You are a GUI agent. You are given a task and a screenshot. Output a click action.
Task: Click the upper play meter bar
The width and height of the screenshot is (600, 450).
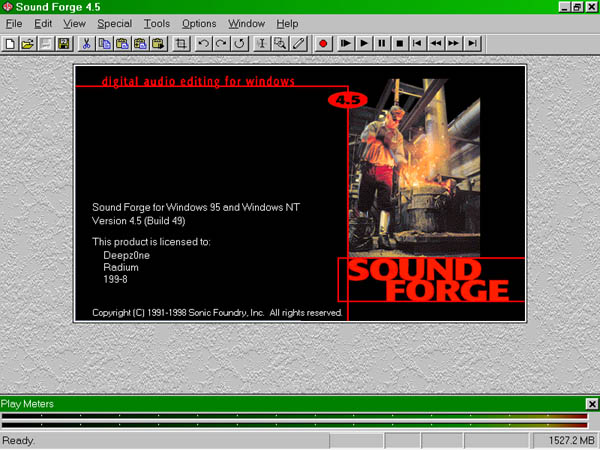point(294,416)
